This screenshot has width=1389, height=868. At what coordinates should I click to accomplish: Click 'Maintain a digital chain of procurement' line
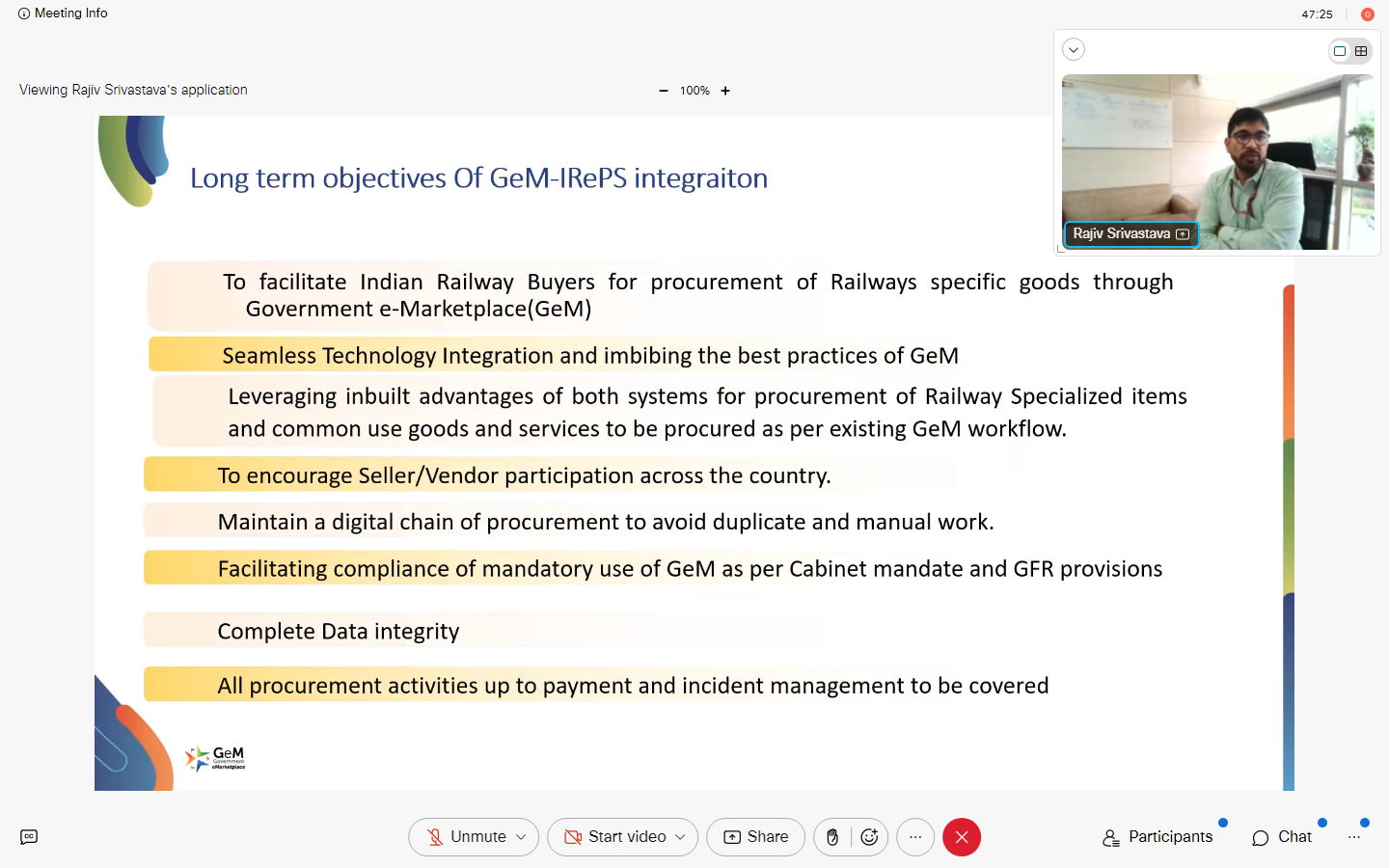pyautogui.click(x=606, y=522)
